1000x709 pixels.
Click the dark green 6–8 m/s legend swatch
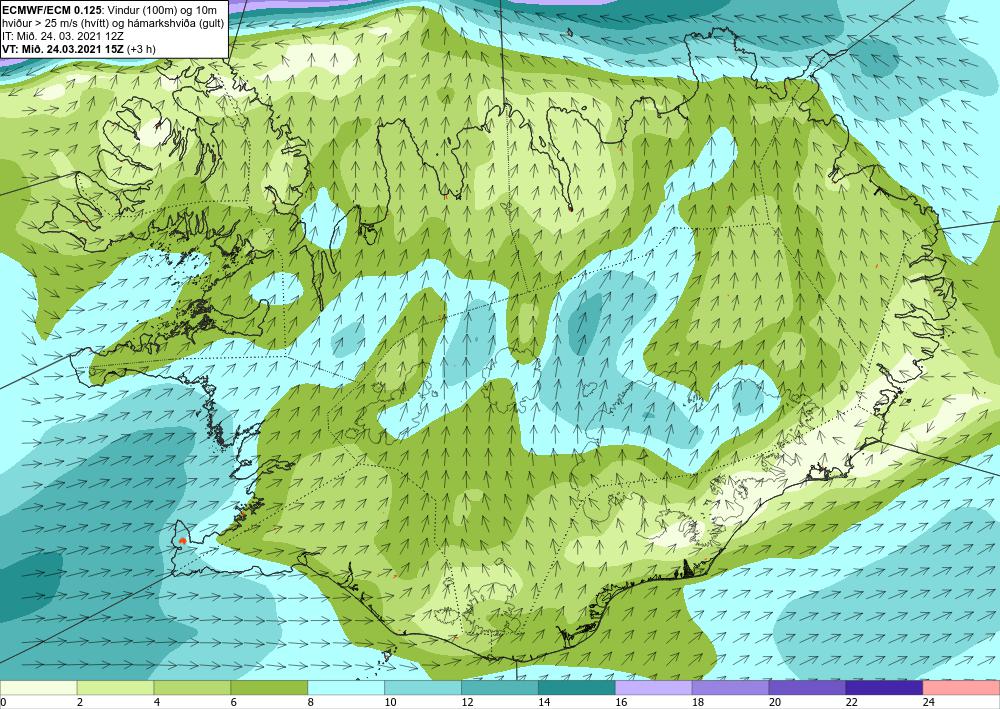pyautogui.click(x=269, y=688)
